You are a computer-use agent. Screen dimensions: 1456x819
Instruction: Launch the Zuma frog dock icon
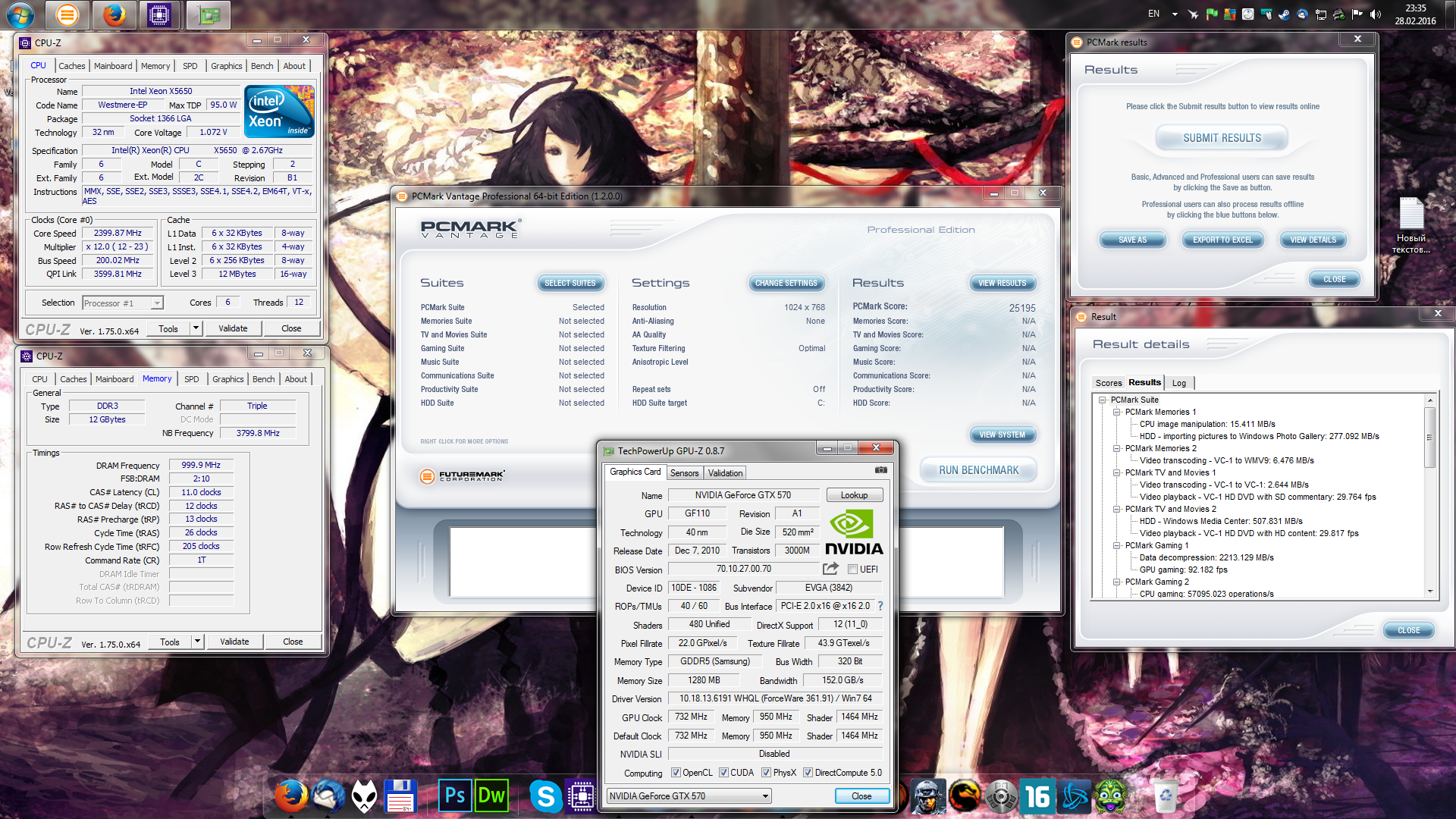coord(1110,796)
